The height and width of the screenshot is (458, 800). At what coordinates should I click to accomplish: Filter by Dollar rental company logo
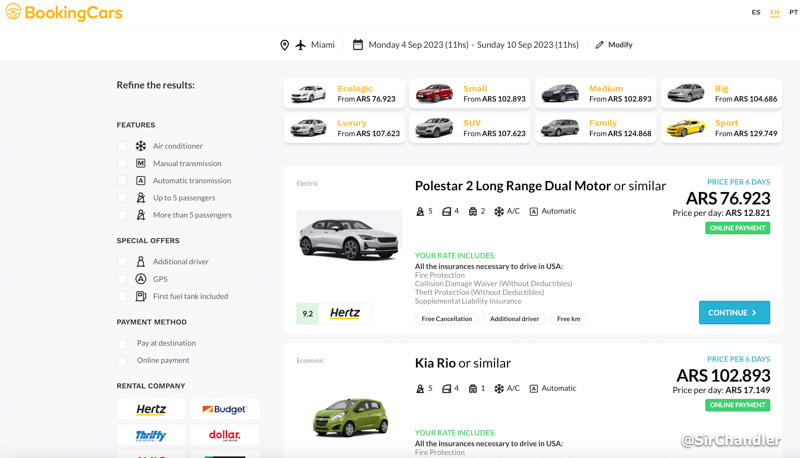(224, 435)
